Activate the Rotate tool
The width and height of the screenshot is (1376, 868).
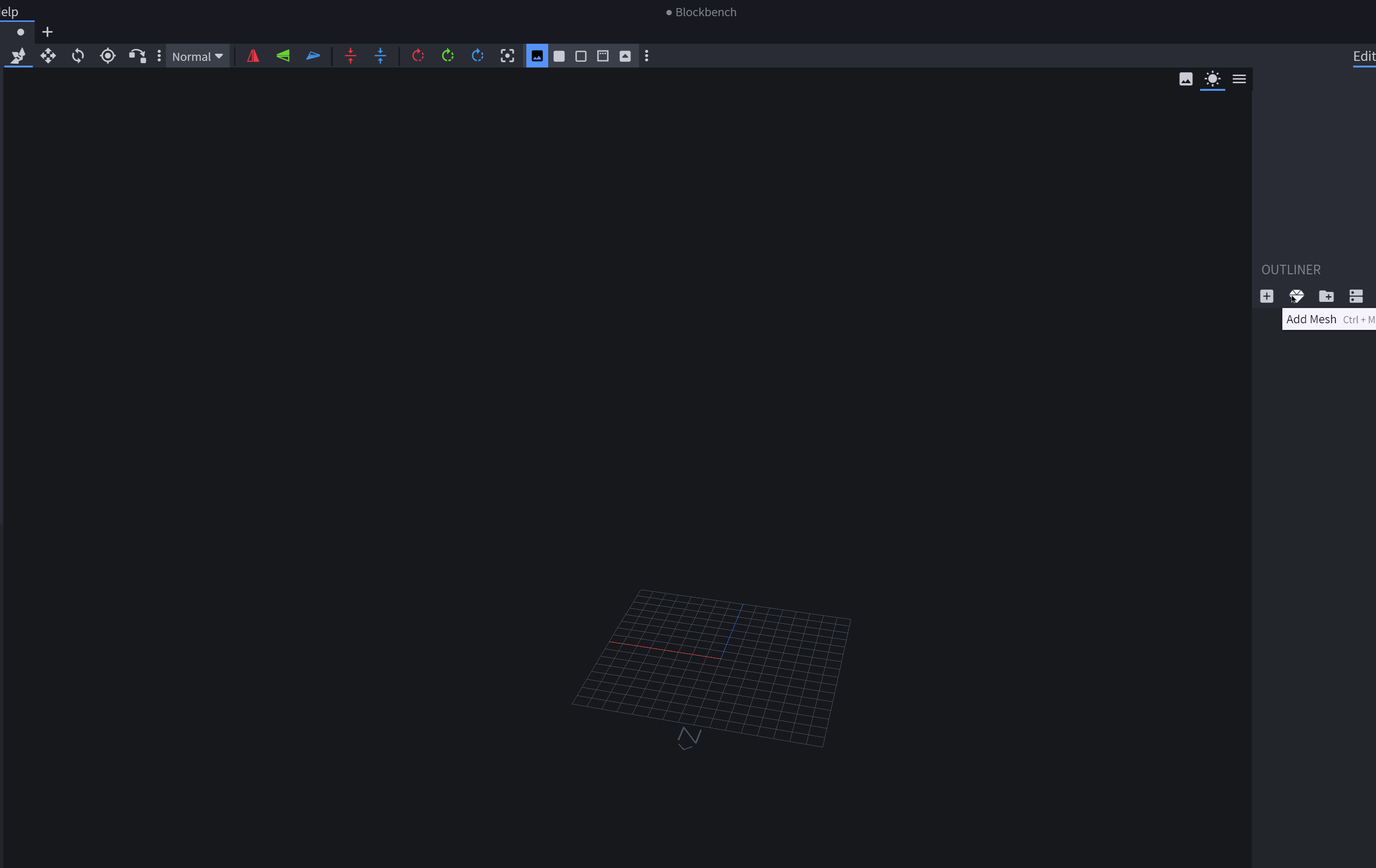click(x=78, y=56)
